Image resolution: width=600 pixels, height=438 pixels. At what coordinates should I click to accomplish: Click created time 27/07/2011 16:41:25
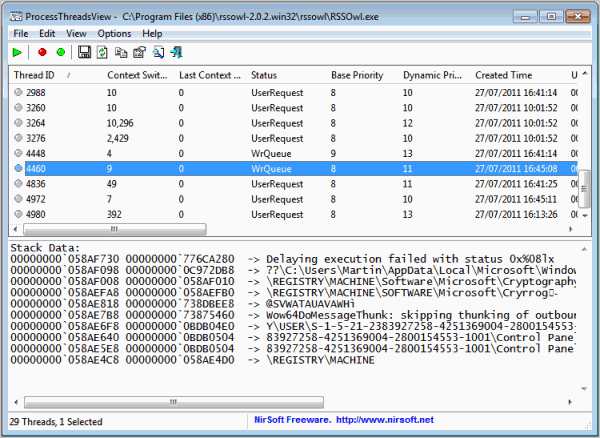(516, 184)
